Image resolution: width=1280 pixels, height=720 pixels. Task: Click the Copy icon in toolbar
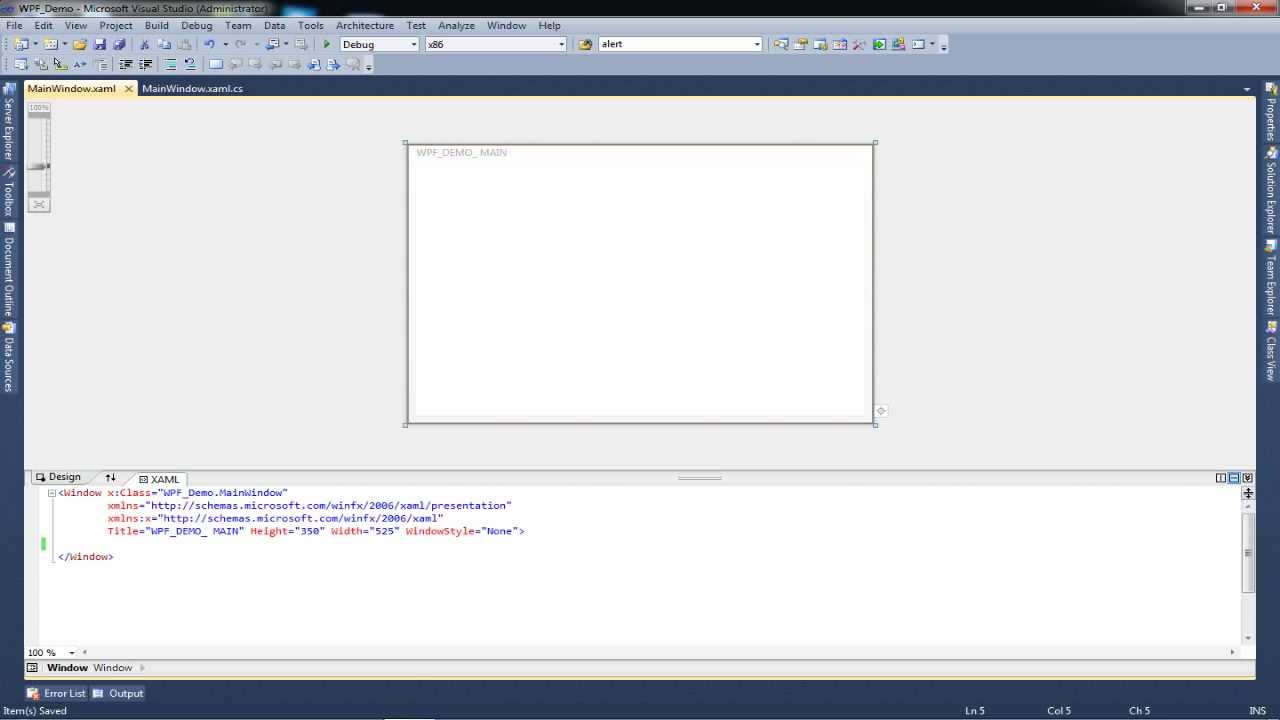pos(164,44)
